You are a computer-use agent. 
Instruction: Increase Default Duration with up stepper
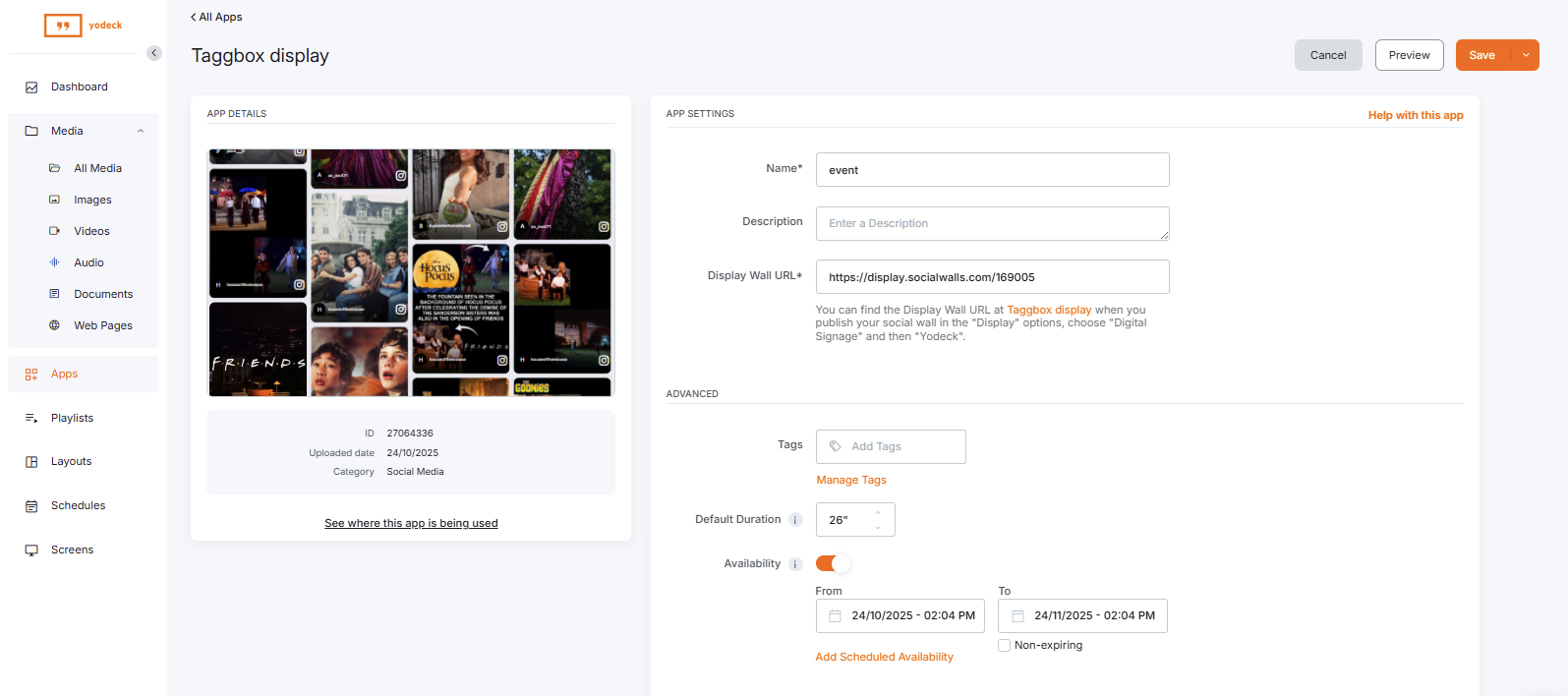[x=878, y=512]
